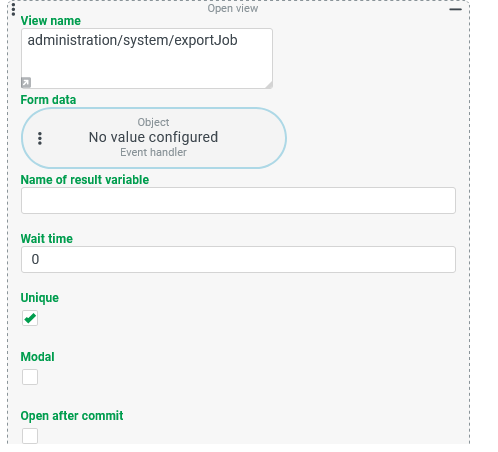Click the Form data label
The image size is (498, 452).
coord(48,100)
